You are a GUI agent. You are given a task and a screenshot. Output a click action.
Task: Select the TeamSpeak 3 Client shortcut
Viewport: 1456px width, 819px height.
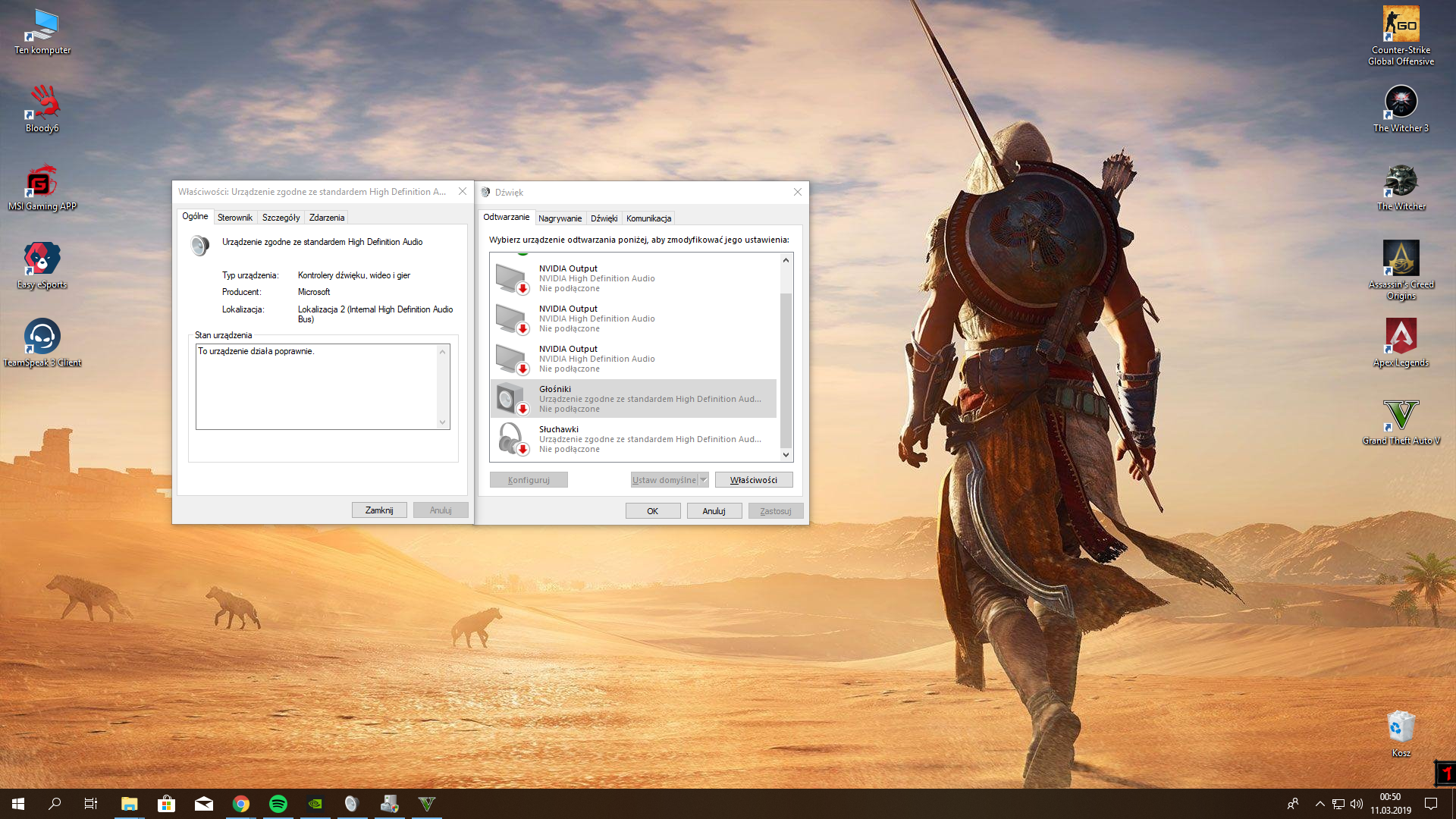(x=42, y=344)
